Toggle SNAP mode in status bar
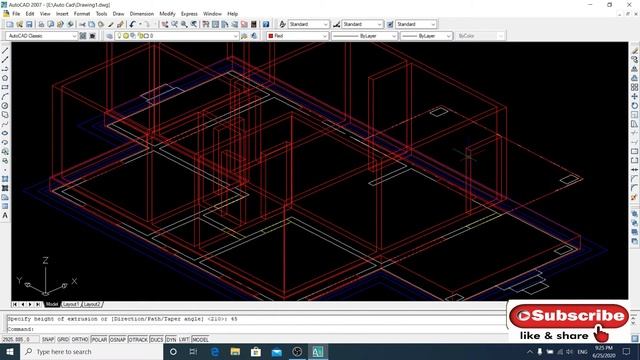This screenshot has width=640, height=360. click(x=48, y=339)
